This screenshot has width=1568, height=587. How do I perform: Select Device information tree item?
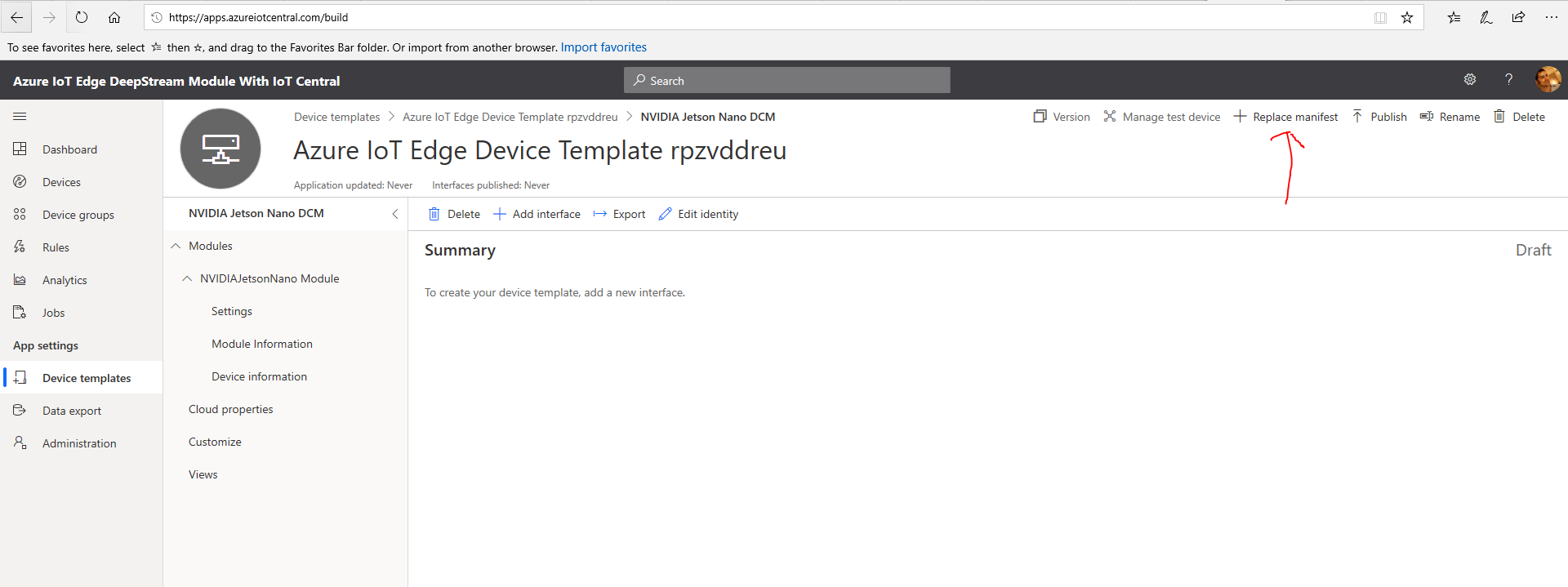click(x=260, y=376)
